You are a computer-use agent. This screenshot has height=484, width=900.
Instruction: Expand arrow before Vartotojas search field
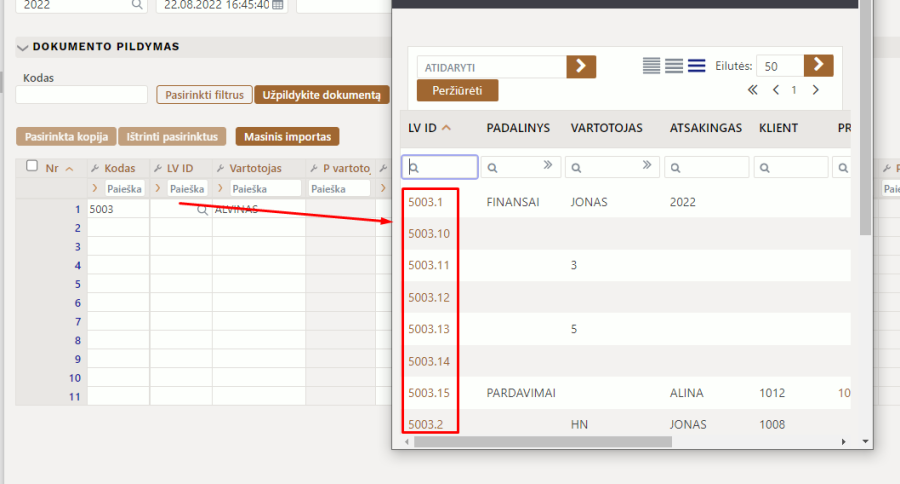[220, 188]
